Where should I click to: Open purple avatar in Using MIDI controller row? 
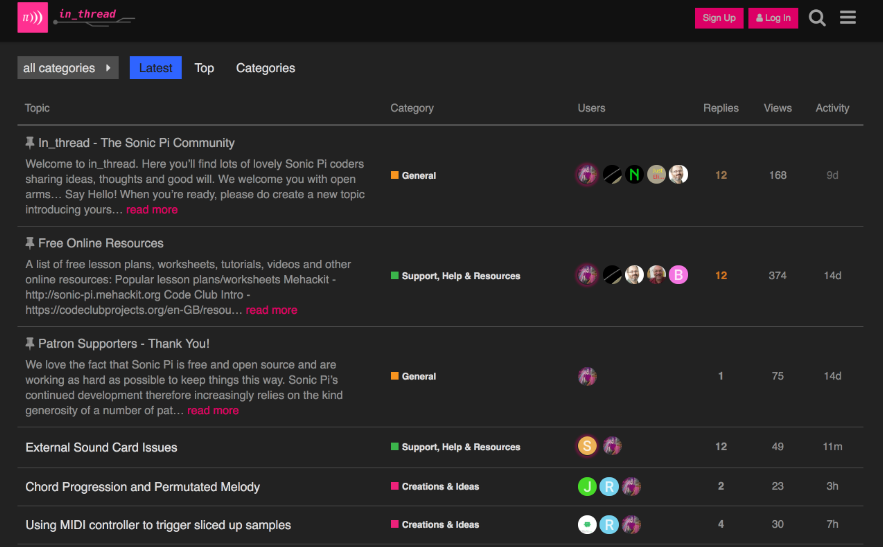[x=631, y=524]
